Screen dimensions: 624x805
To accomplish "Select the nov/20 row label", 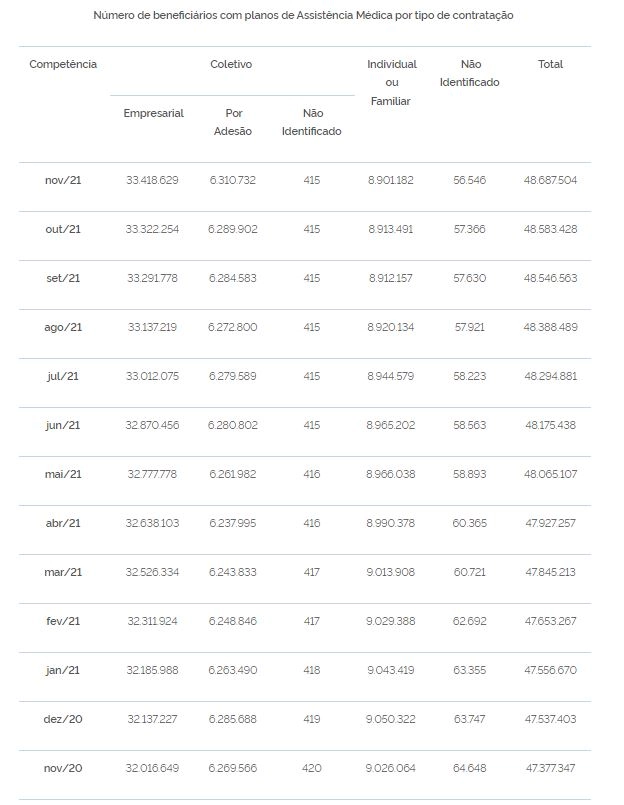I will click(63, 768).
